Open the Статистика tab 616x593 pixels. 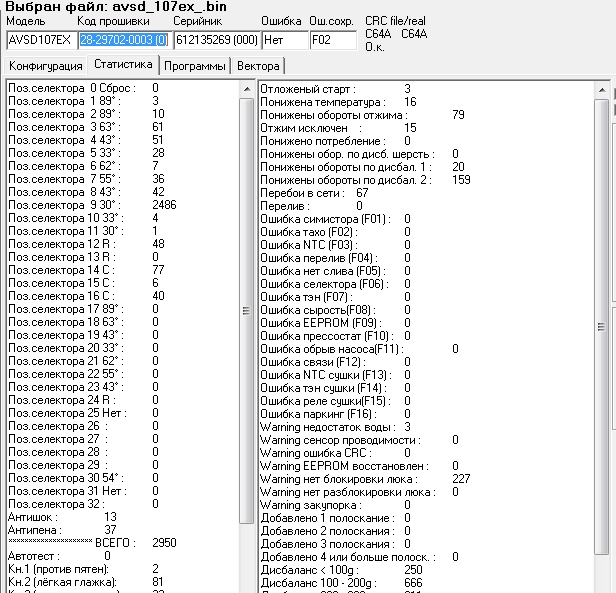[x=123, y=65]
